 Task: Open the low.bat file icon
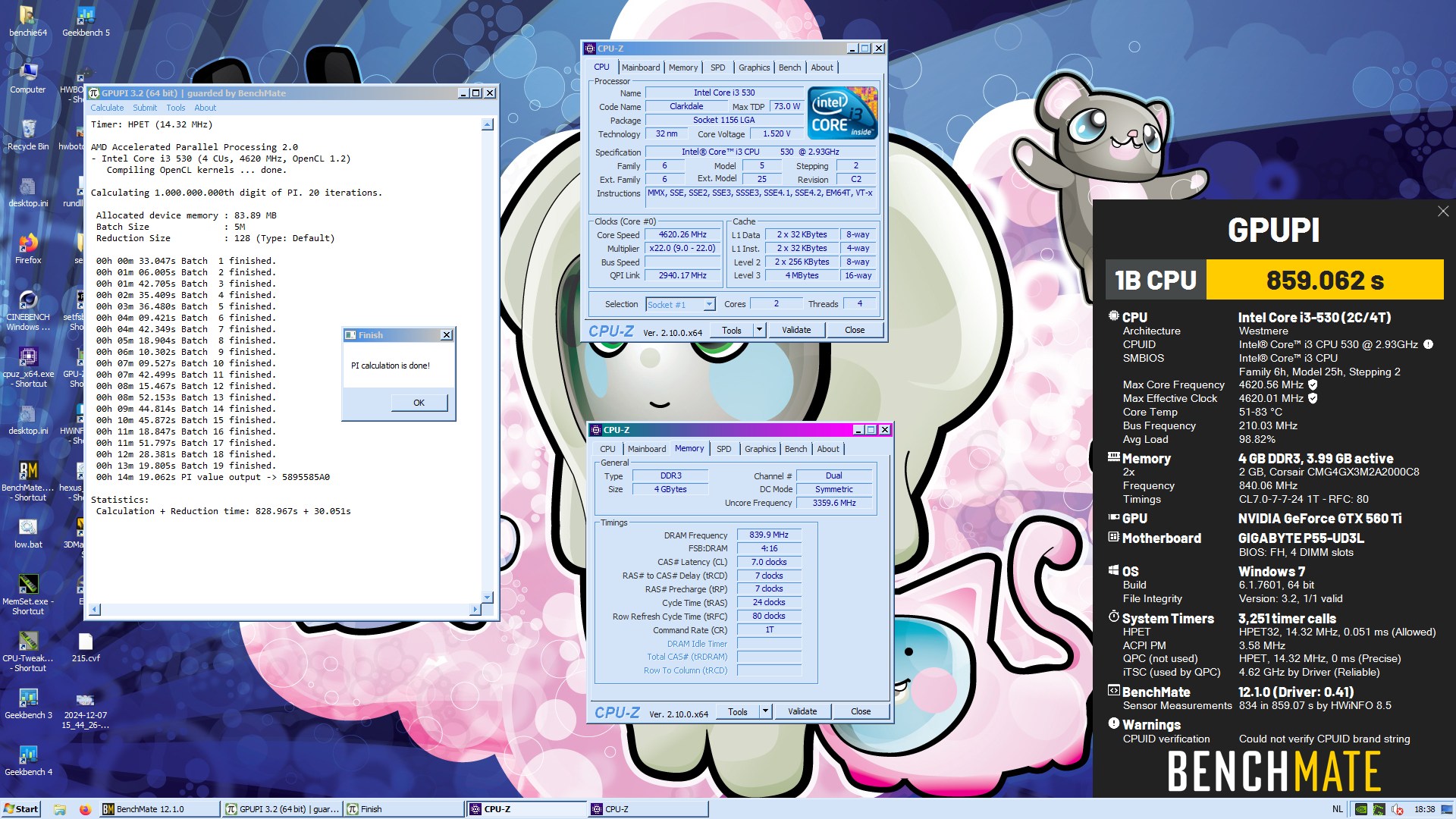(x=28, y=533)
